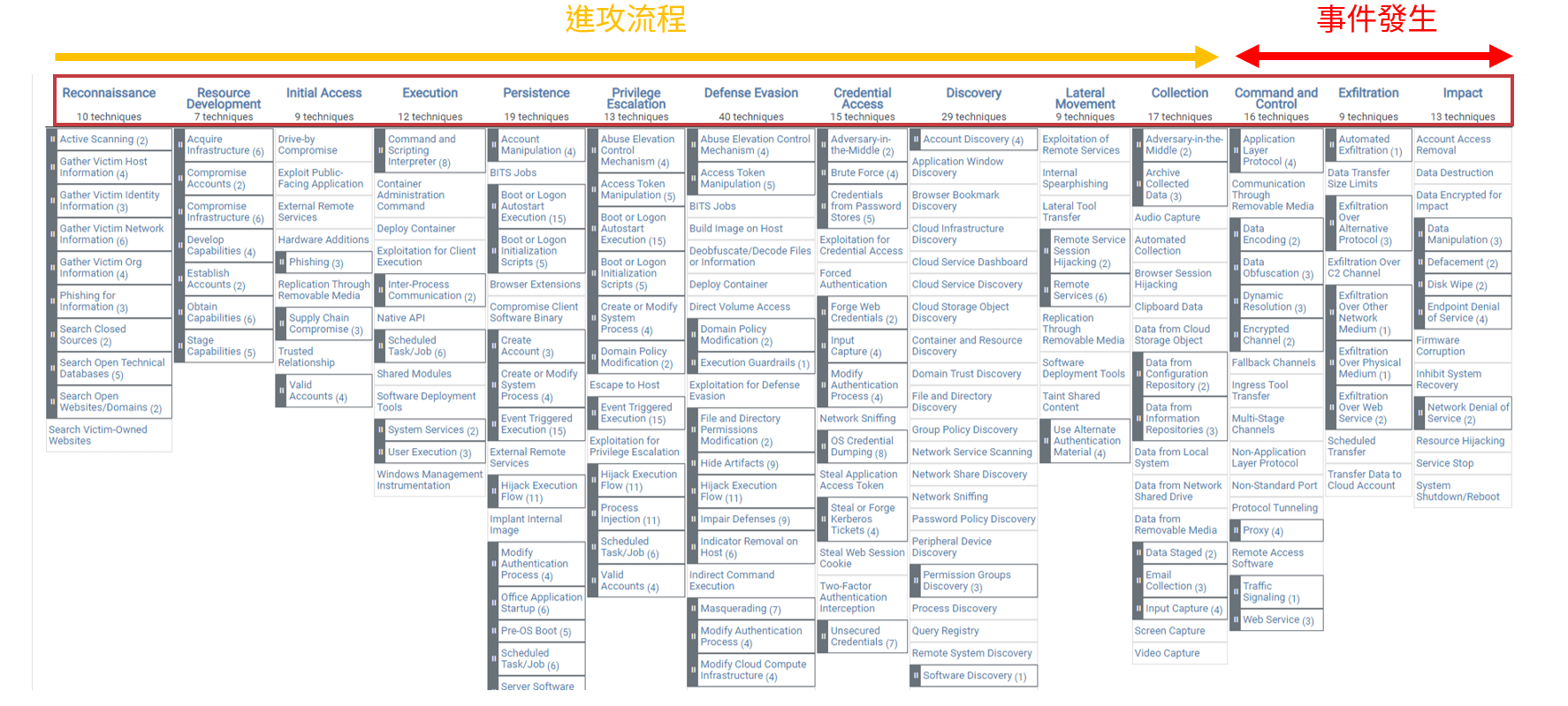Expand the Account Discovery sub-techniques handle
1568x706 pixels.
coord(916,140)
